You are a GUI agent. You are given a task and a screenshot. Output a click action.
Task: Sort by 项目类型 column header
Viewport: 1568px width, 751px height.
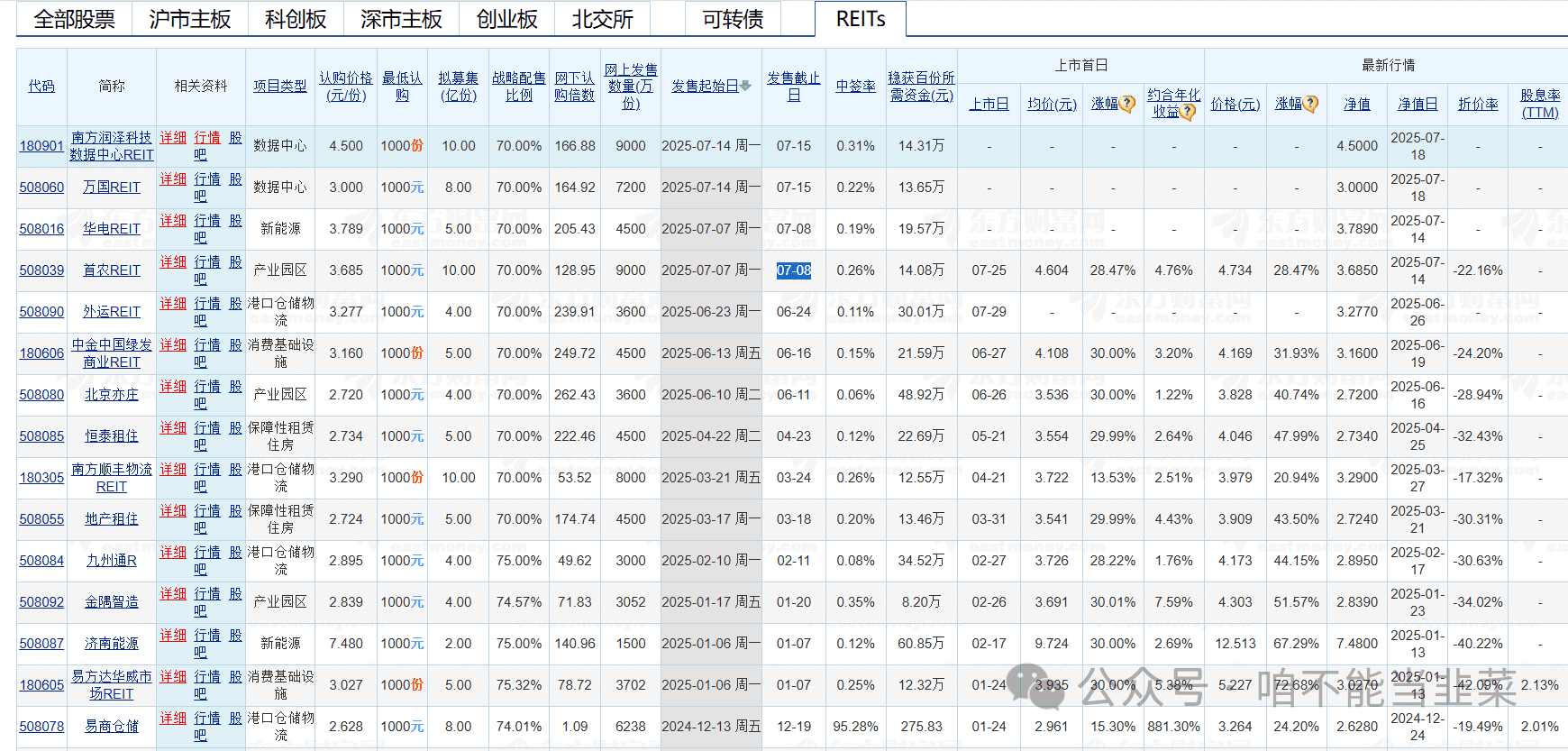pos(279,87)
